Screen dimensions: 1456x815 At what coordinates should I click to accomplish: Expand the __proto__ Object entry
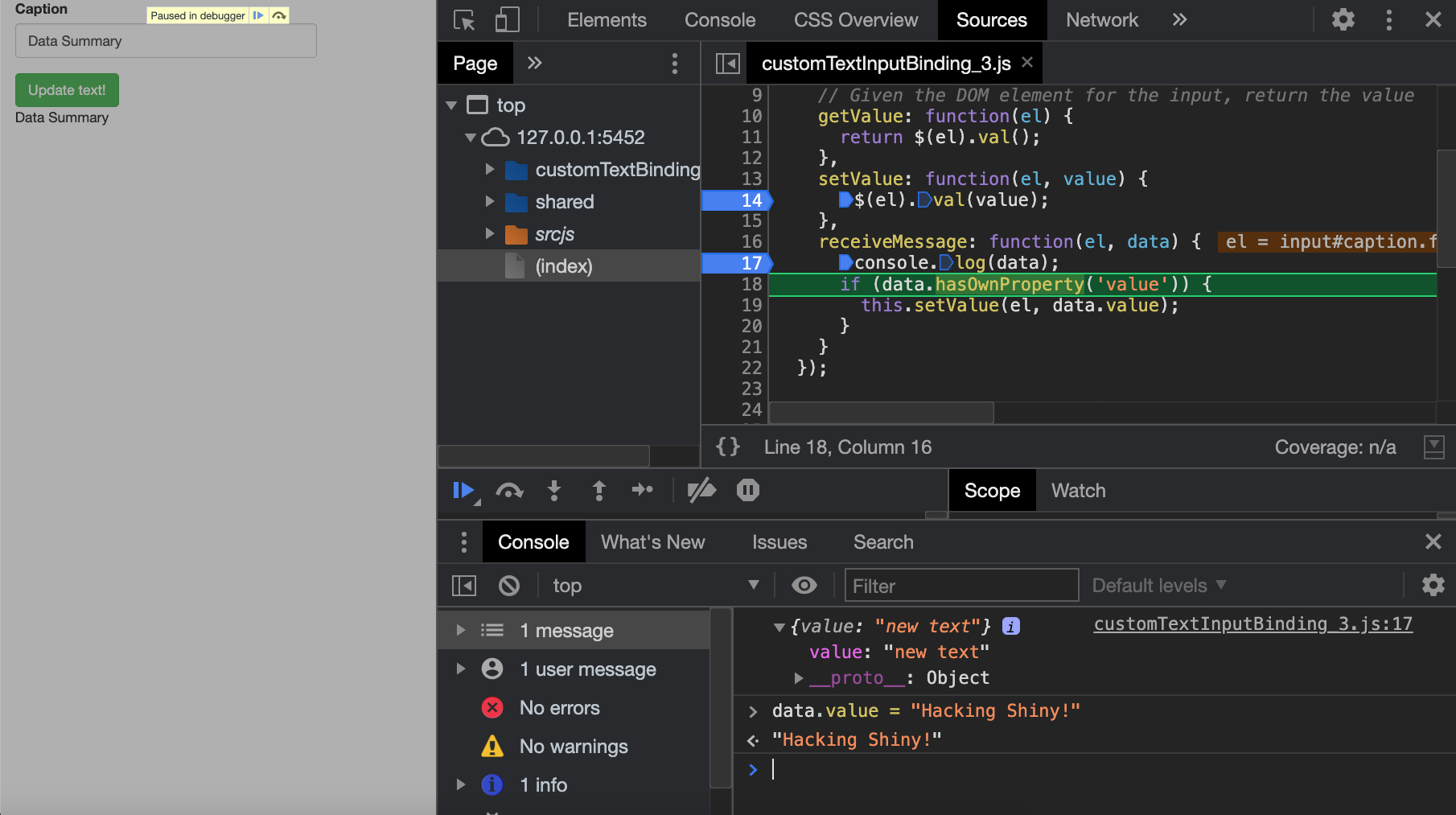coord(799,678)
